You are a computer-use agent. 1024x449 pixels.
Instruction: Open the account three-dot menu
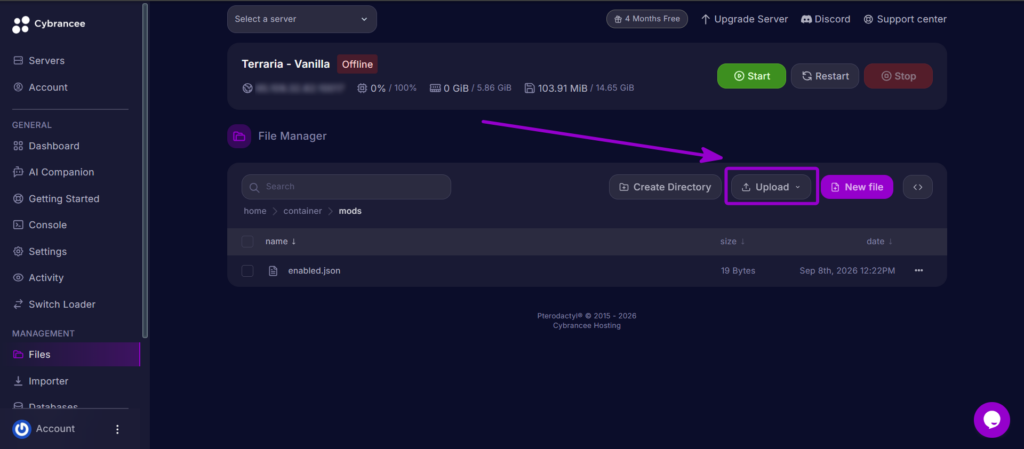click(x=118, y=429)
